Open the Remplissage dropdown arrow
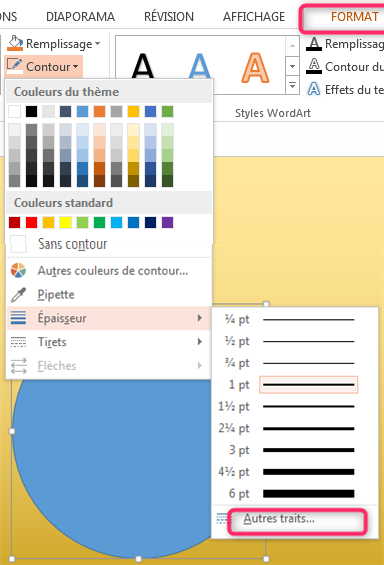Viewport: 384px width, 565px height. click(x=97, y=44)
